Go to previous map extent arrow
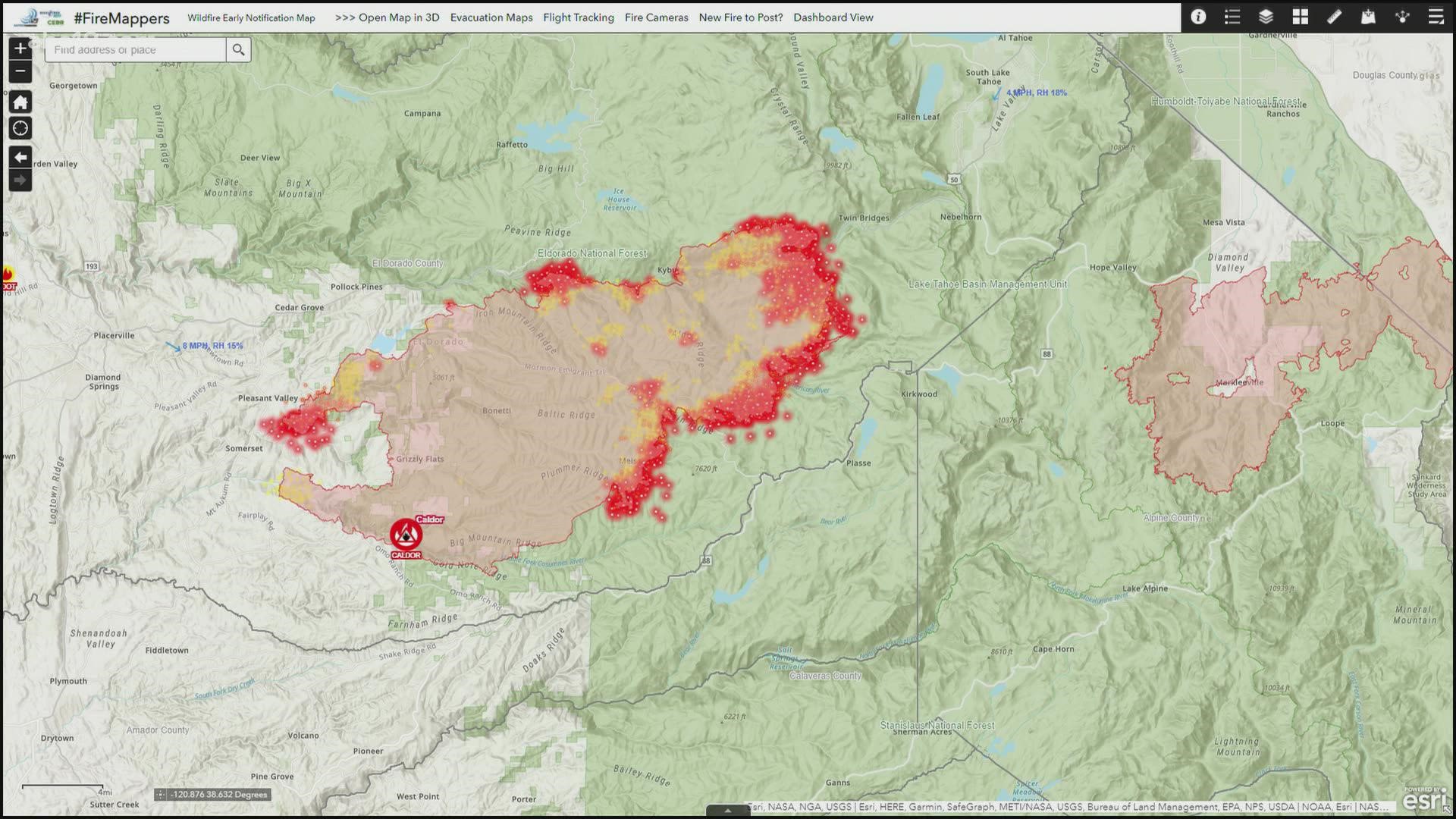This screenshot has height=819, width=1456. coord(20,157)
